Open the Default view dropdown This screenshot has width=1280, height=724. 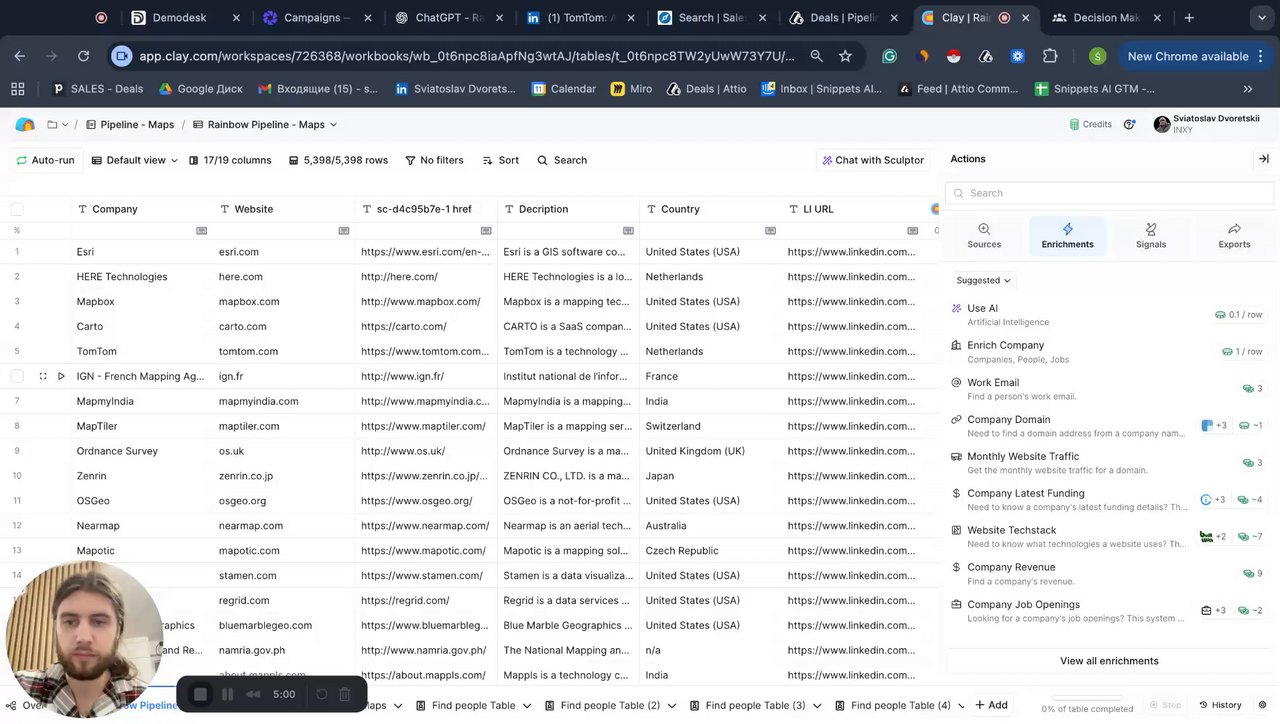click(134, 160)
